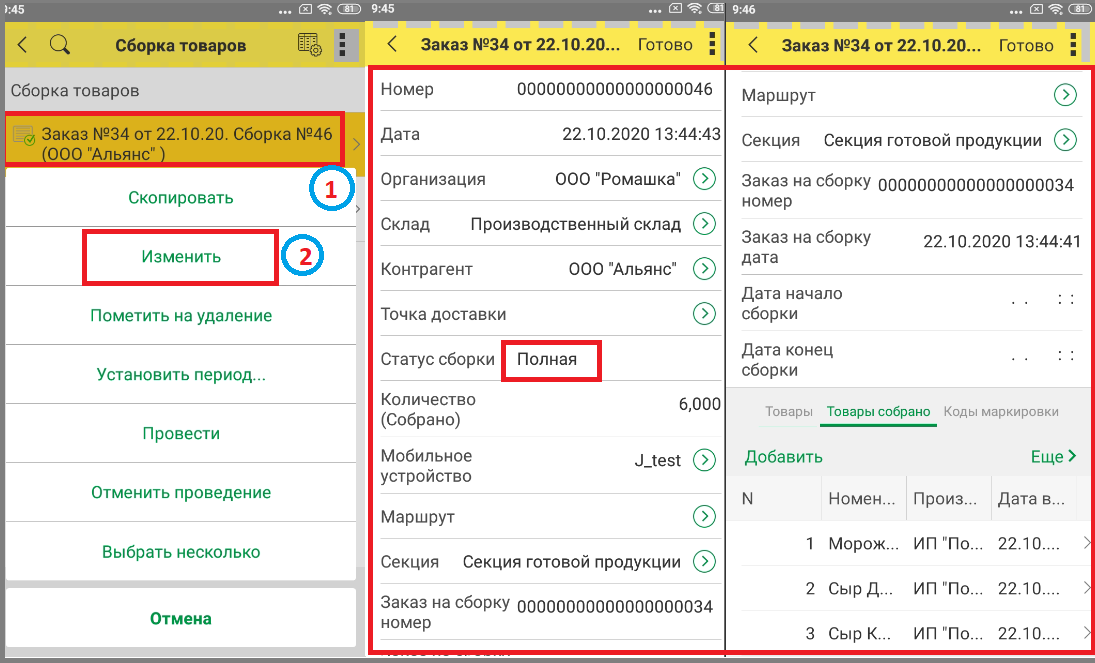Choose Скопировать in context menu
The height and width of the screenshot is (663, 1095).
[181, 198]
